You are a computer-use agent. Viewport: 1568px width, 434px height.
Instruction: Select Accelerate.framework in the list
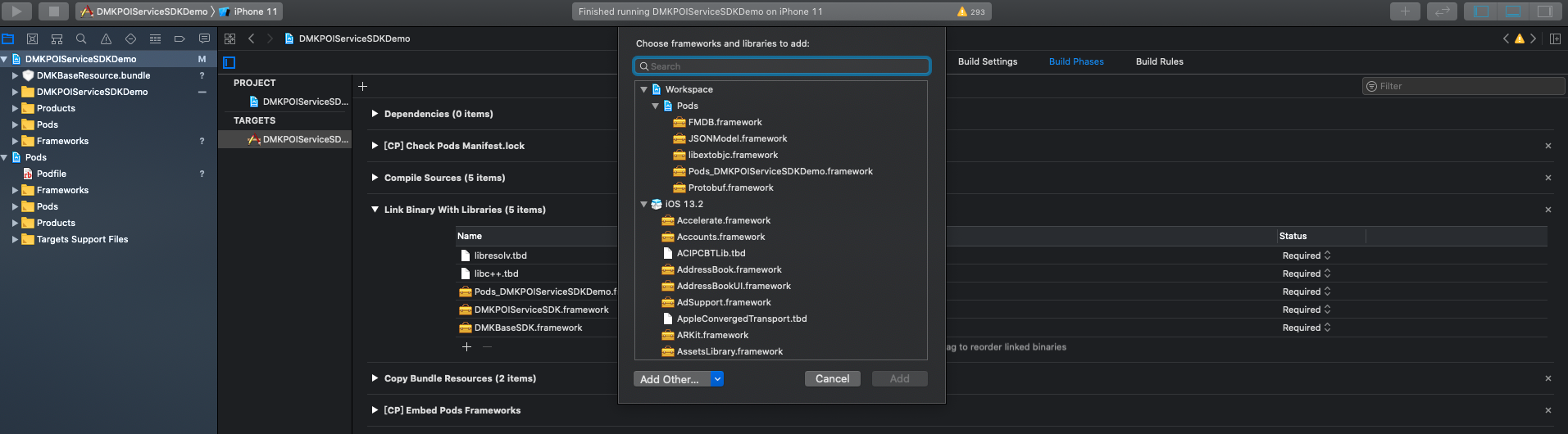723,220
